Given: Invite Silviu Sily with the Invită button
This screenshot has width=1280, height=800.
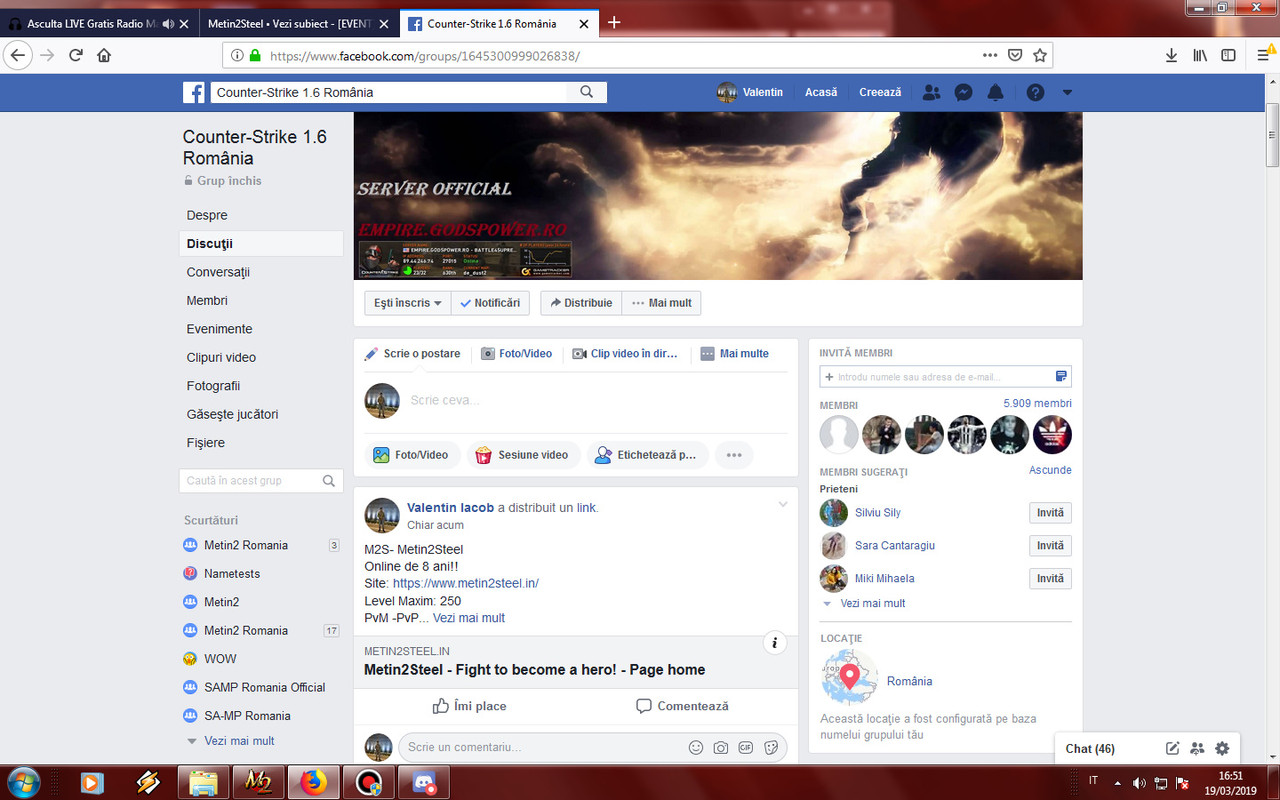Looking at the screenshot, I should pyautogui.click(x=1050, y=512).
